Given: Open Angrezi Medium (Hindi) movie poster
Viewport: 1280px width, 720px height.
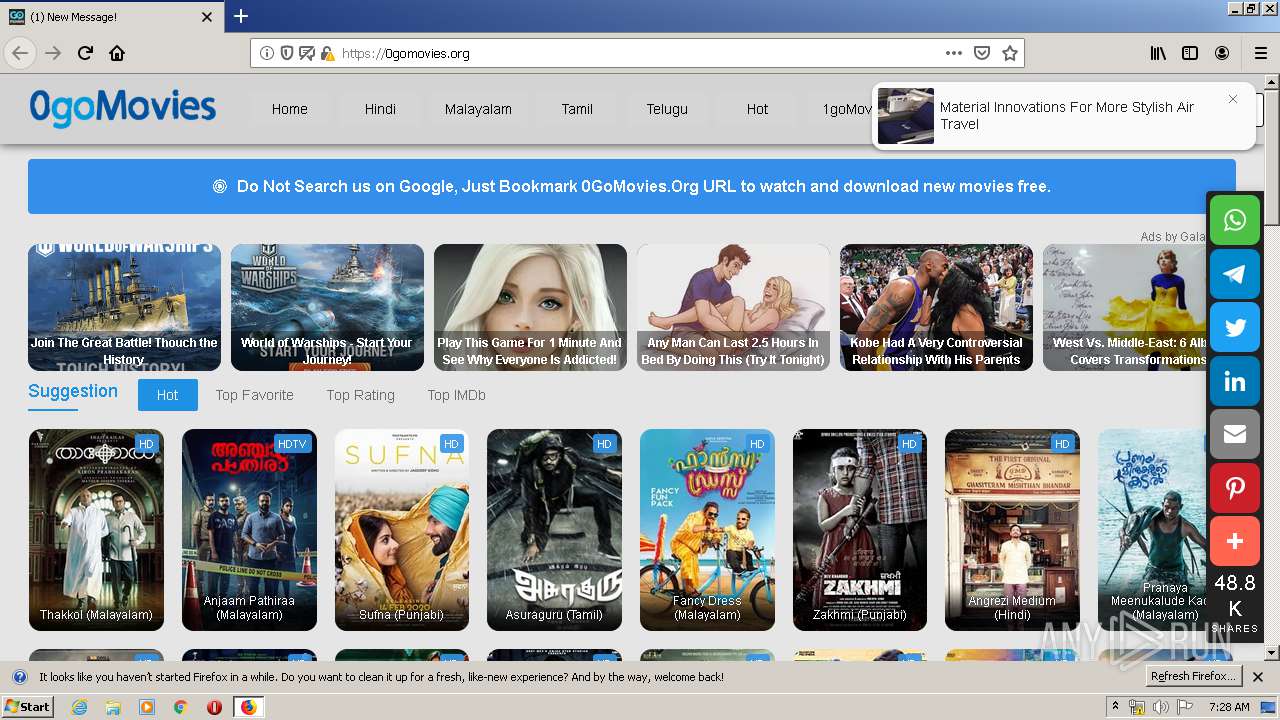Looking at the screenshot, I should tap(1012, 530).
